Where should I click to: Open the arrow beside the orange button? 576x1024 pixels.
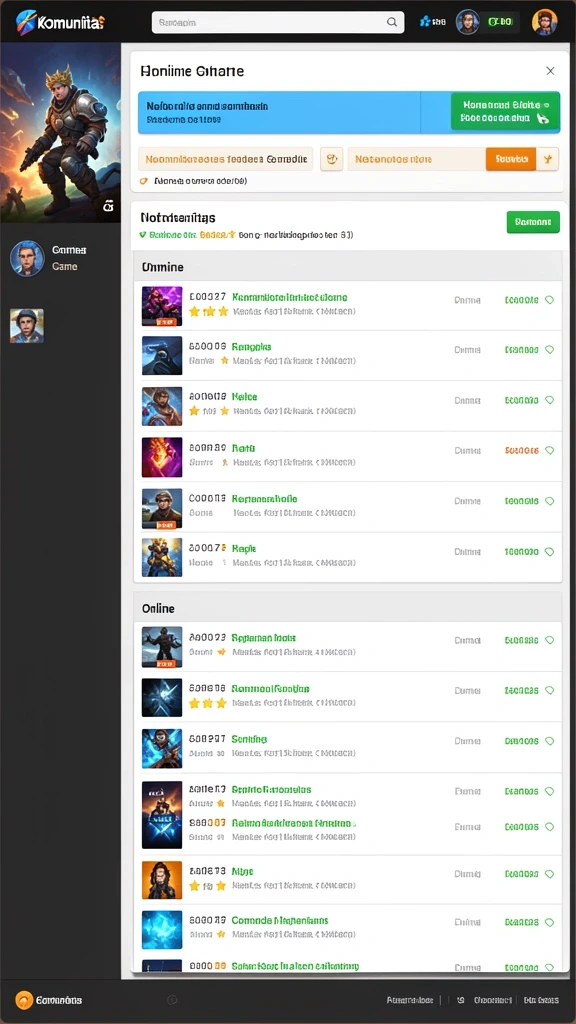pos(547,159)
